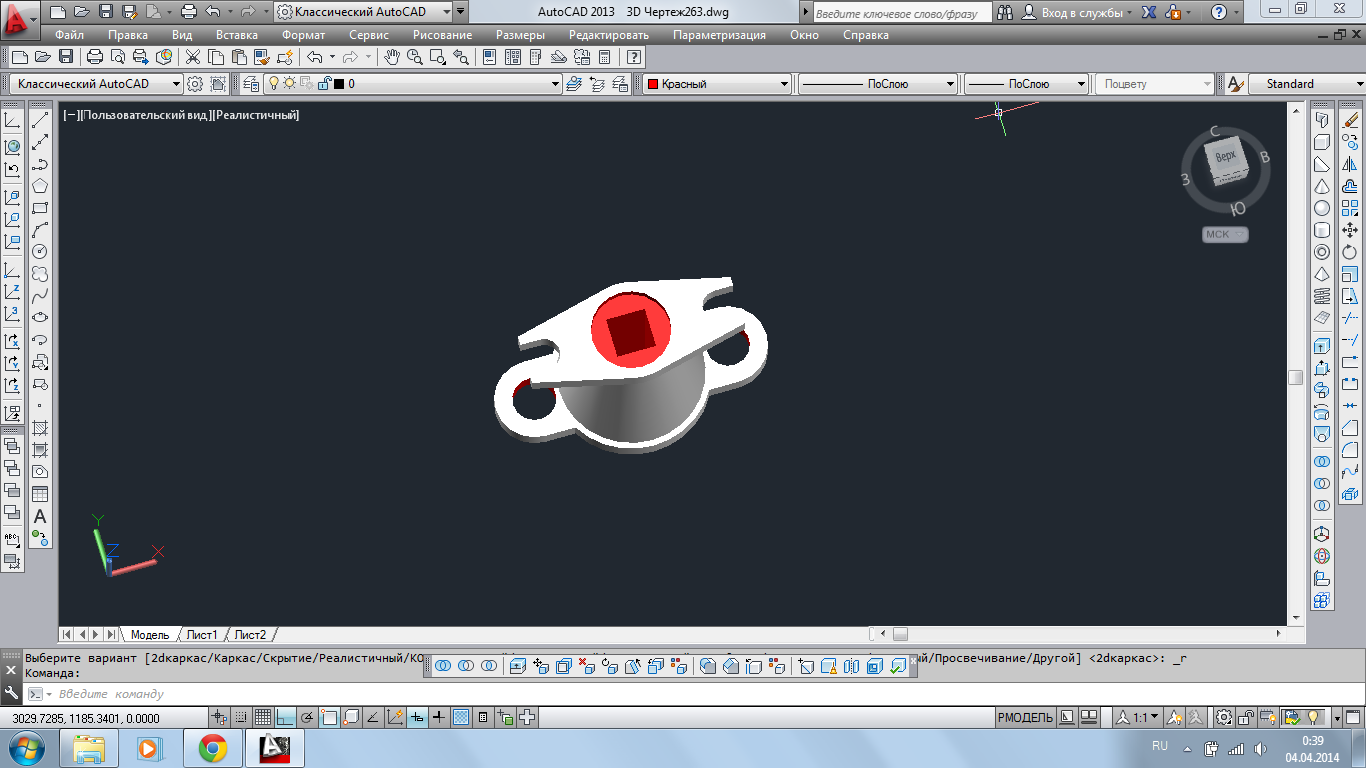Open the Рисование menu

441,35
